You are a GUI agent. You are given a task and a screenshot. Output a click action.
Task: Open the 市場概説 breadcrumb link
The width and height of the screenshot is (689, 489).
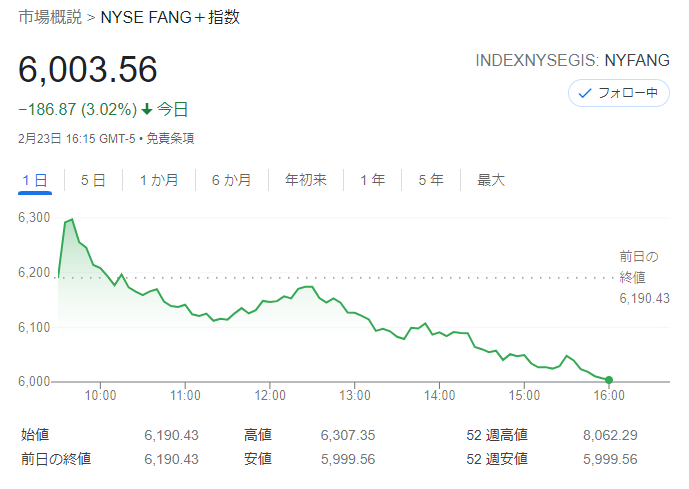point(50,17)
